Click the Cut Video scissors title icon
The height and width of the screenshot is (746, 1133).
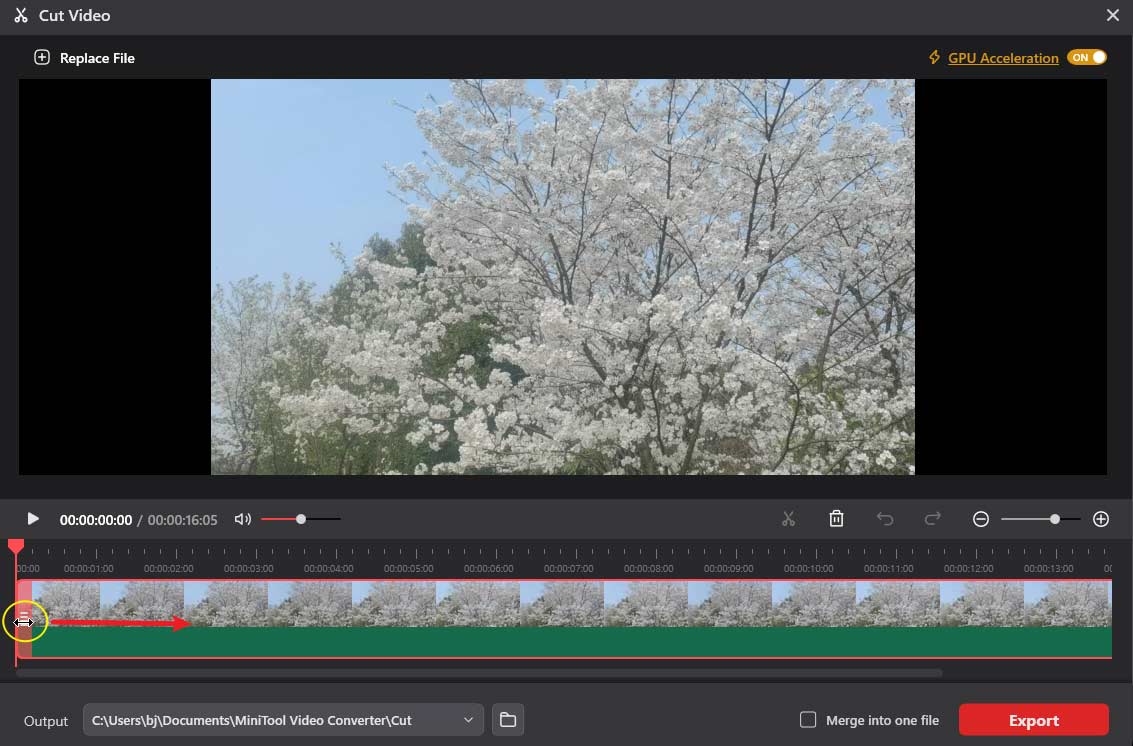21,15
